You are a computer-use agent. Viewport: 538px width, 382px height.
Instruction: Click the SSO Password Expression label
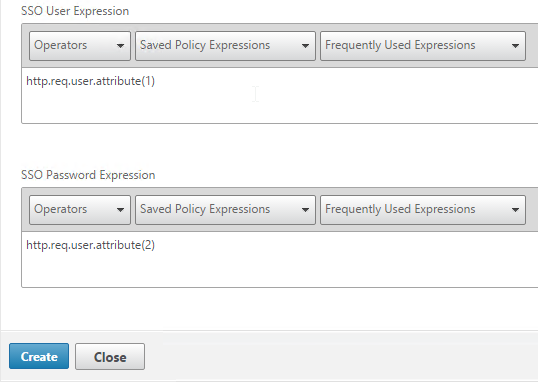click(x=88, y=175)
